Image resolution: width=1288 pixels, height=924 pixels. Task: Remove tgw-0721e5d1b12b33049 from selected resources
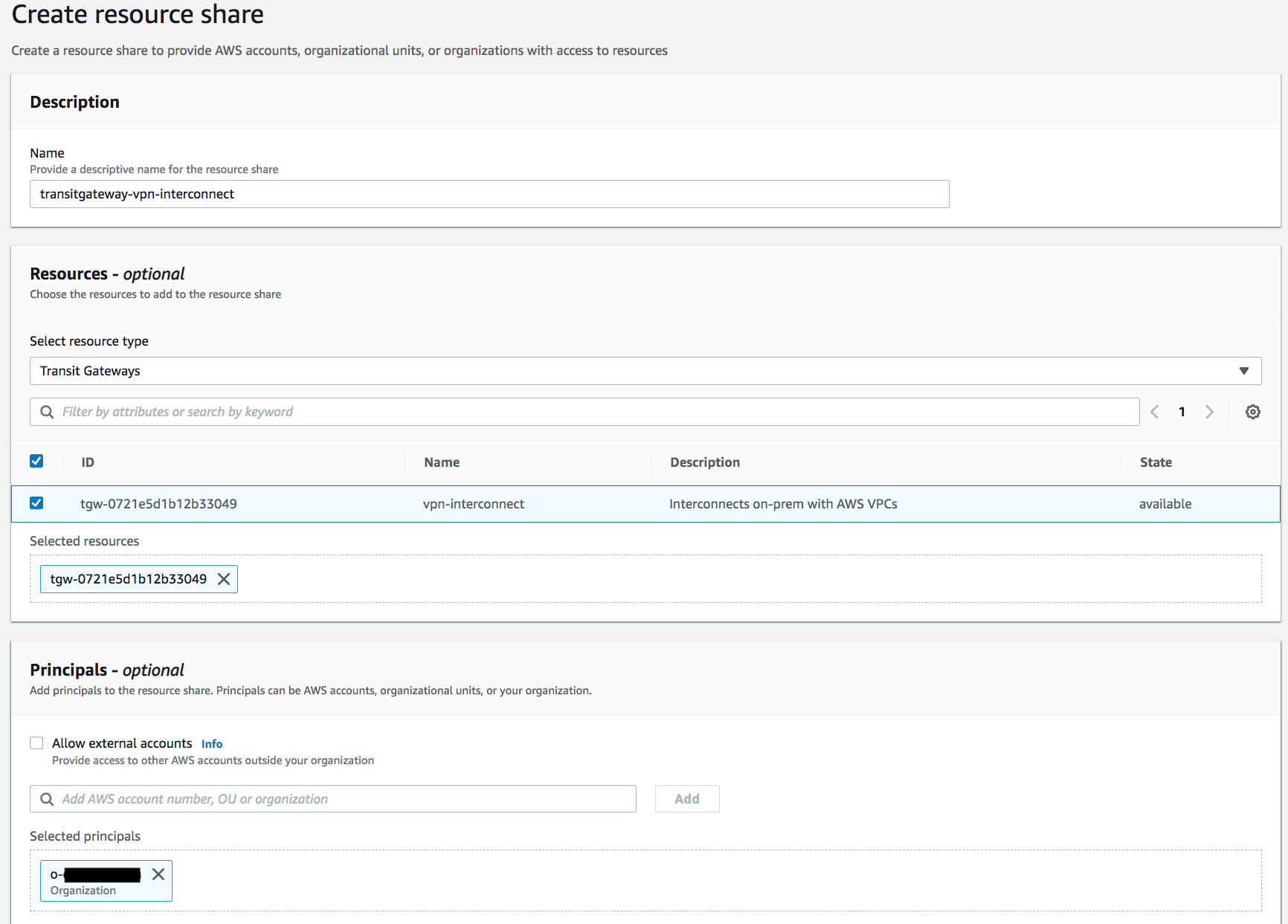(x=224, y=579)
